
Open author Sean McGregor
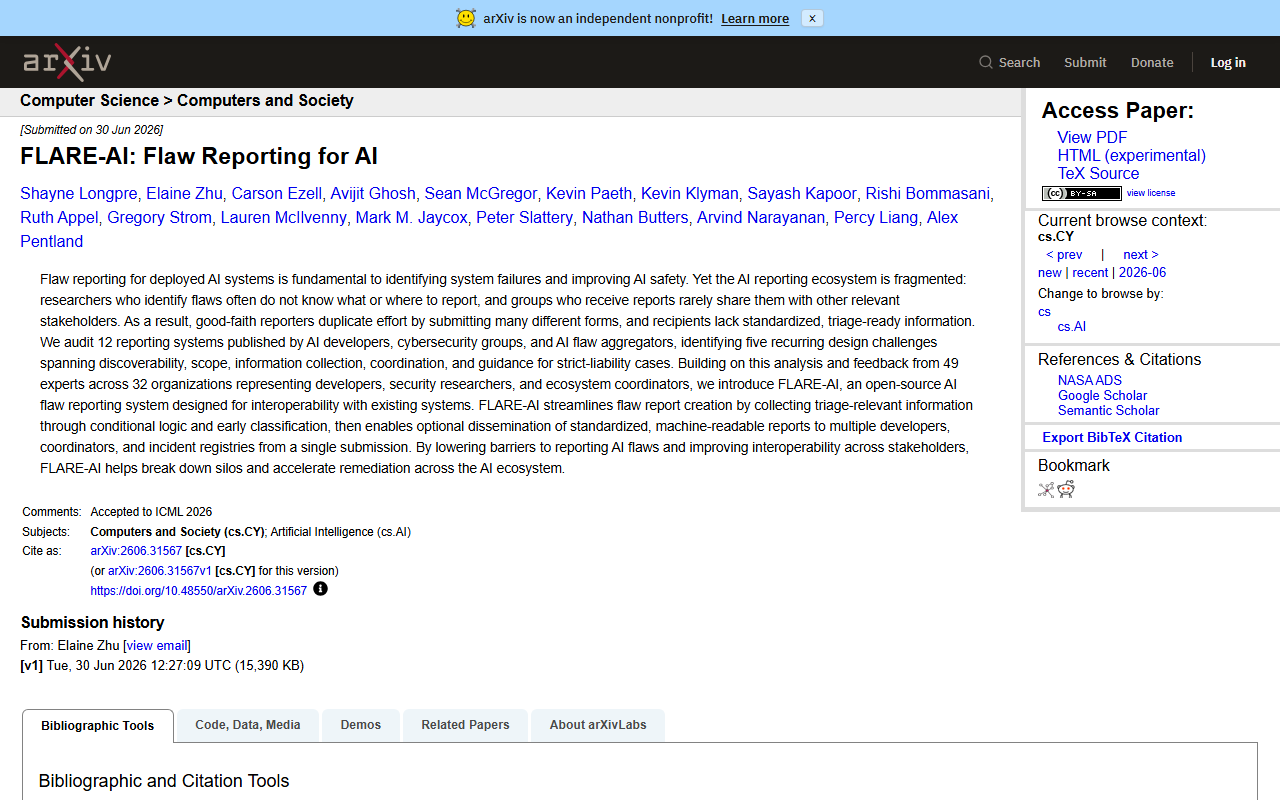coord(481,193)
